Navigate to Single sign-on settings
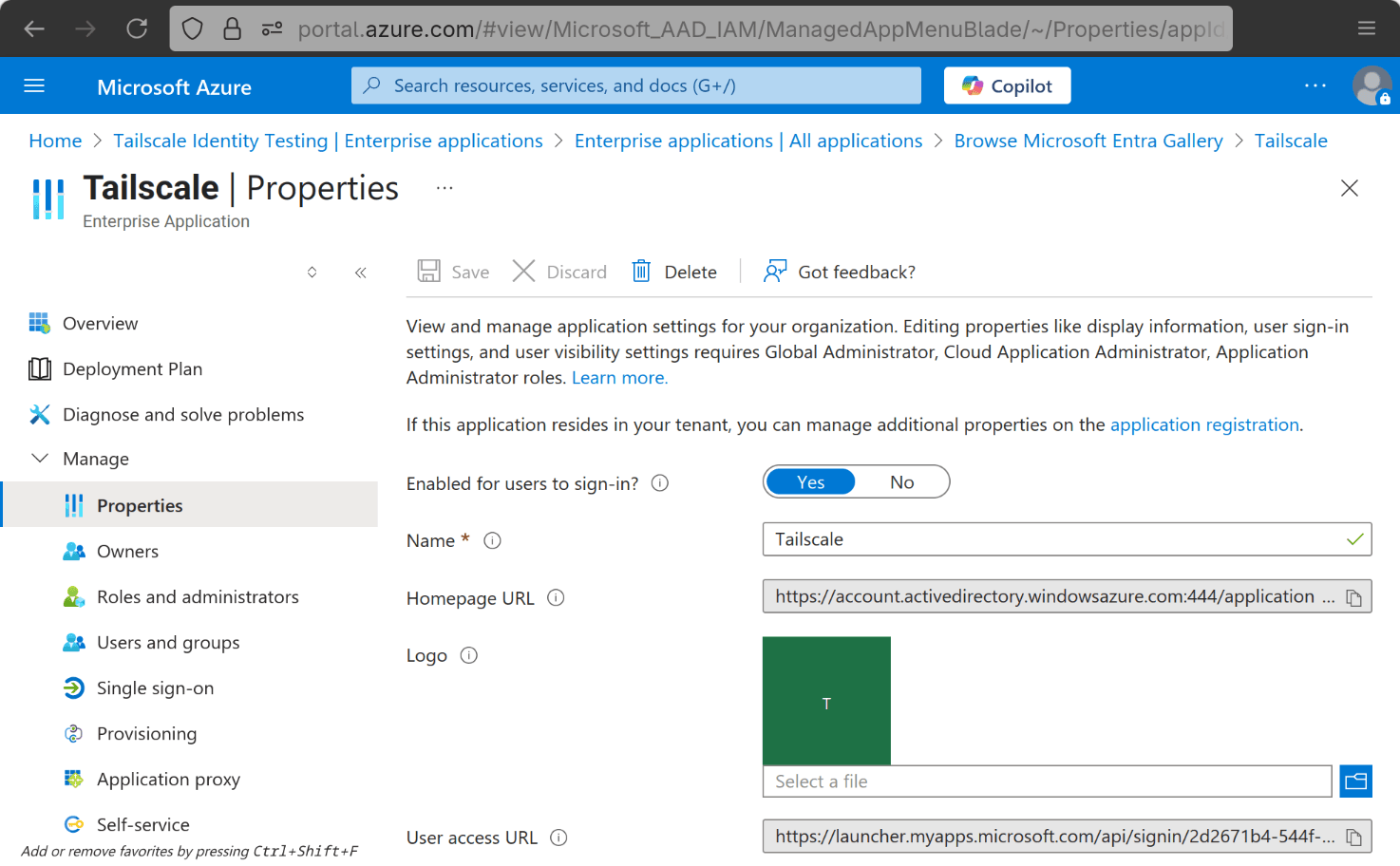Viewport: 1400px width, 866px height. coord(154,687)
